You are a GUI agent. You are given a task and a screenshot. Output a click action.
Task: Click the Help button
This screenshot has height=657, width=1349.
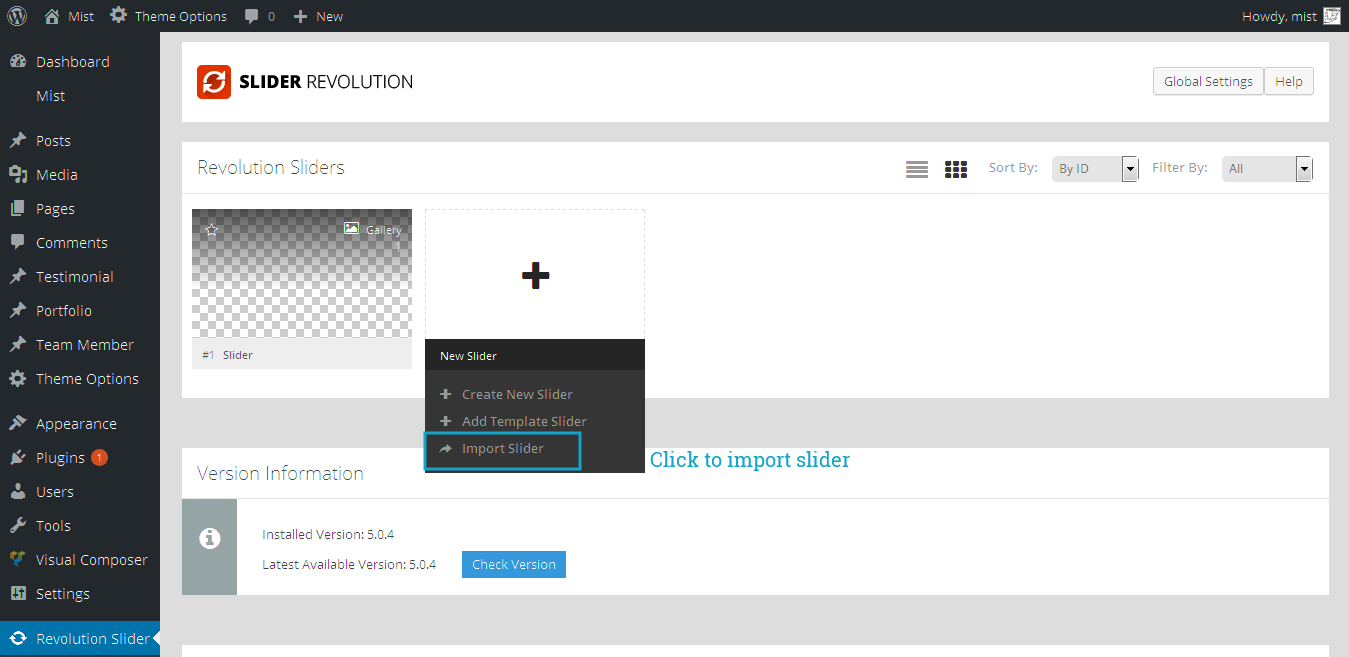(1289, 82)
